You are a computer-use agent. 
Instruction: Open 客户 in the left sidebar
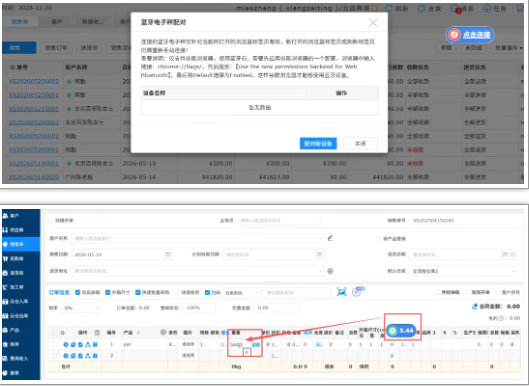coord(20,215)
